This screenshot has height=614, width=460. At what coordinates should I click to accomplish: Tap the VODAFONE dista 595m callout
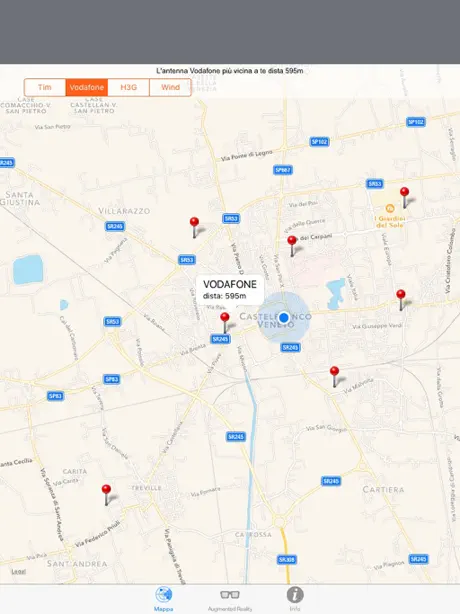point(230,290)
